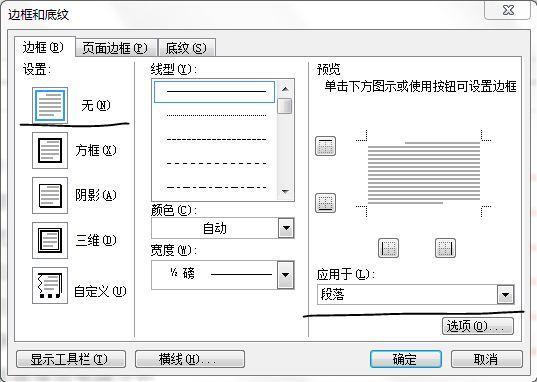Image resolution: width=537 pixels, height=382 pixels.
Task: Click the 三维(D) label text
Action: pyautogui.click(x=96, y=240)
